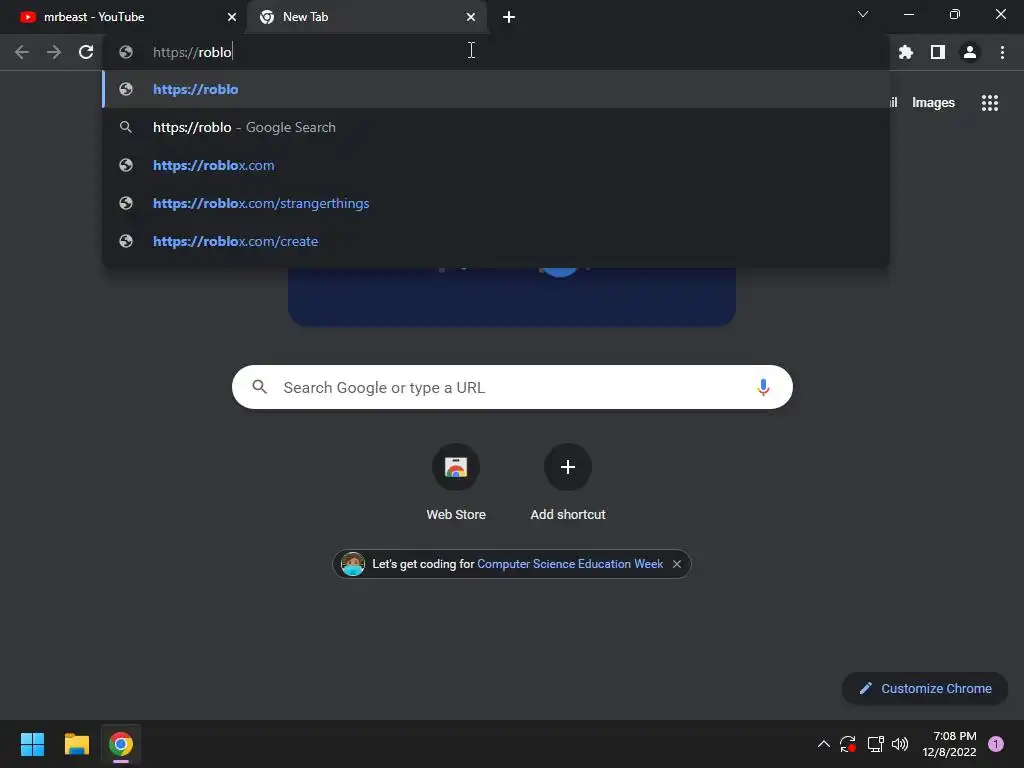Switch to the mrbeast - YouTube tab
1024x768 pixels.
pyautogui.click(x=124, y=17)
